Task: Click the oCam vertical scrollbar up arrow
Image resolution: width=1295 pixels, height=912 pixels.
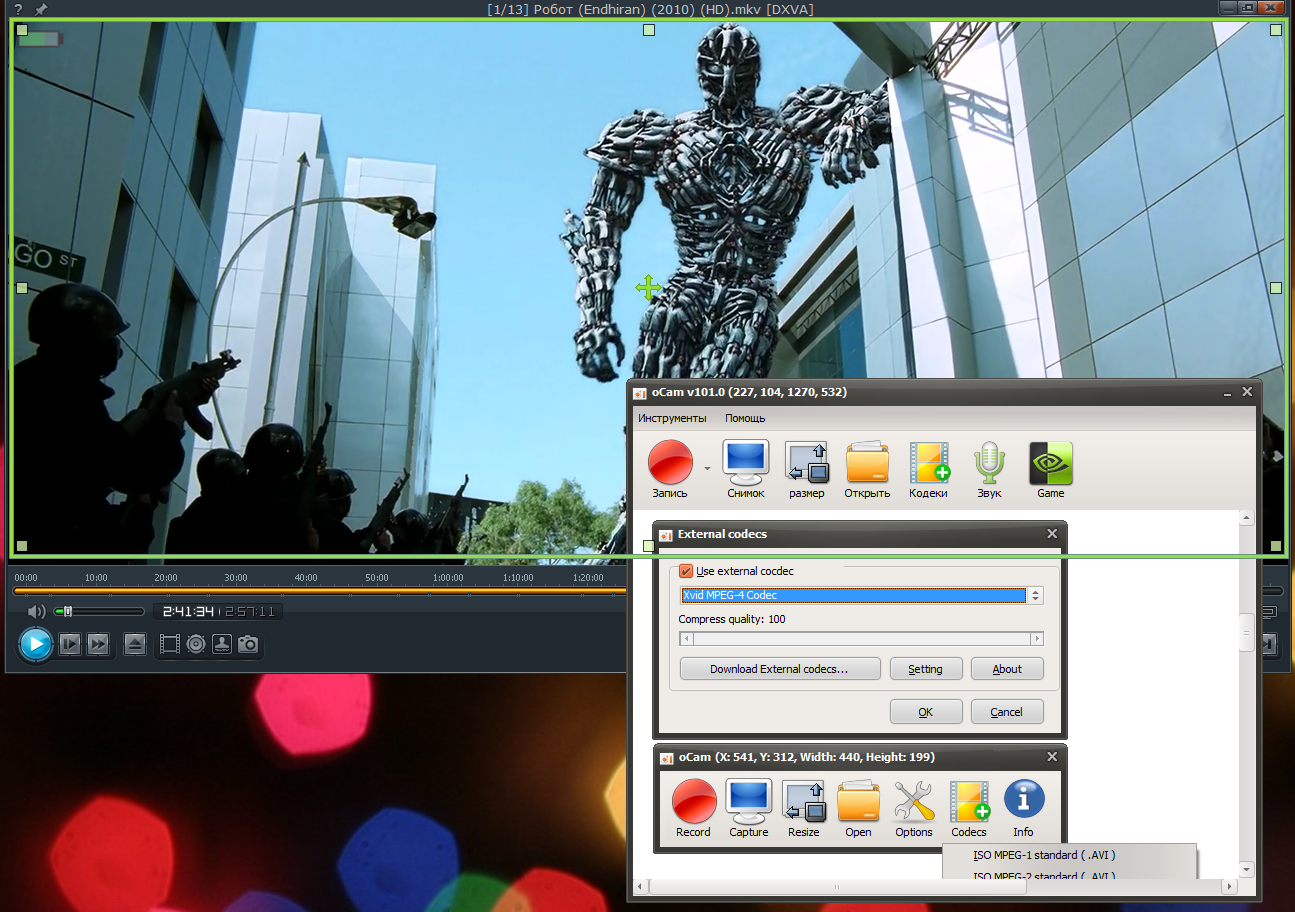Action: 1246,518
